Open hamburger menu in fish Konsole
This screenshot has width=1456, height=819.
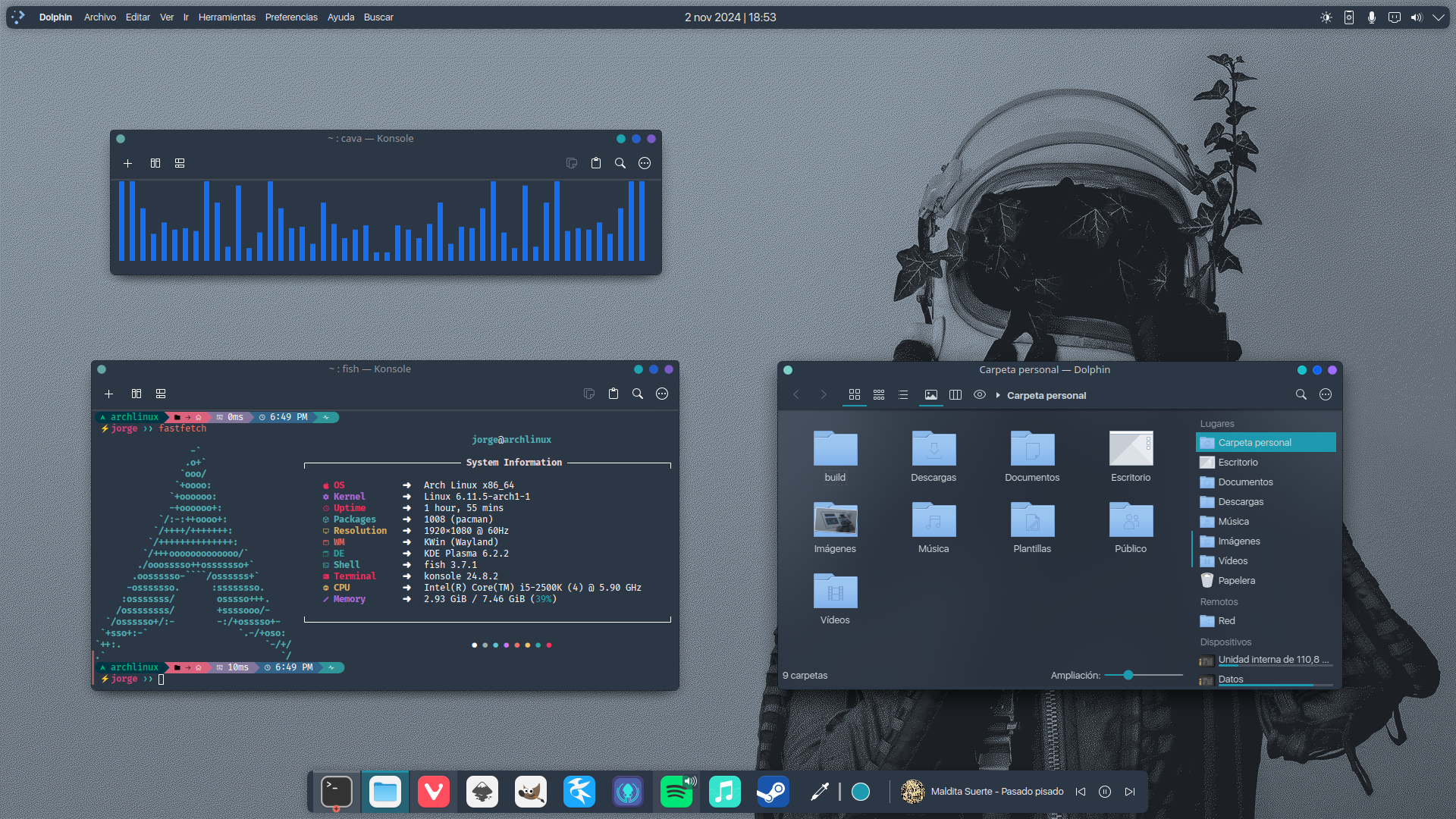coord(662,394)
